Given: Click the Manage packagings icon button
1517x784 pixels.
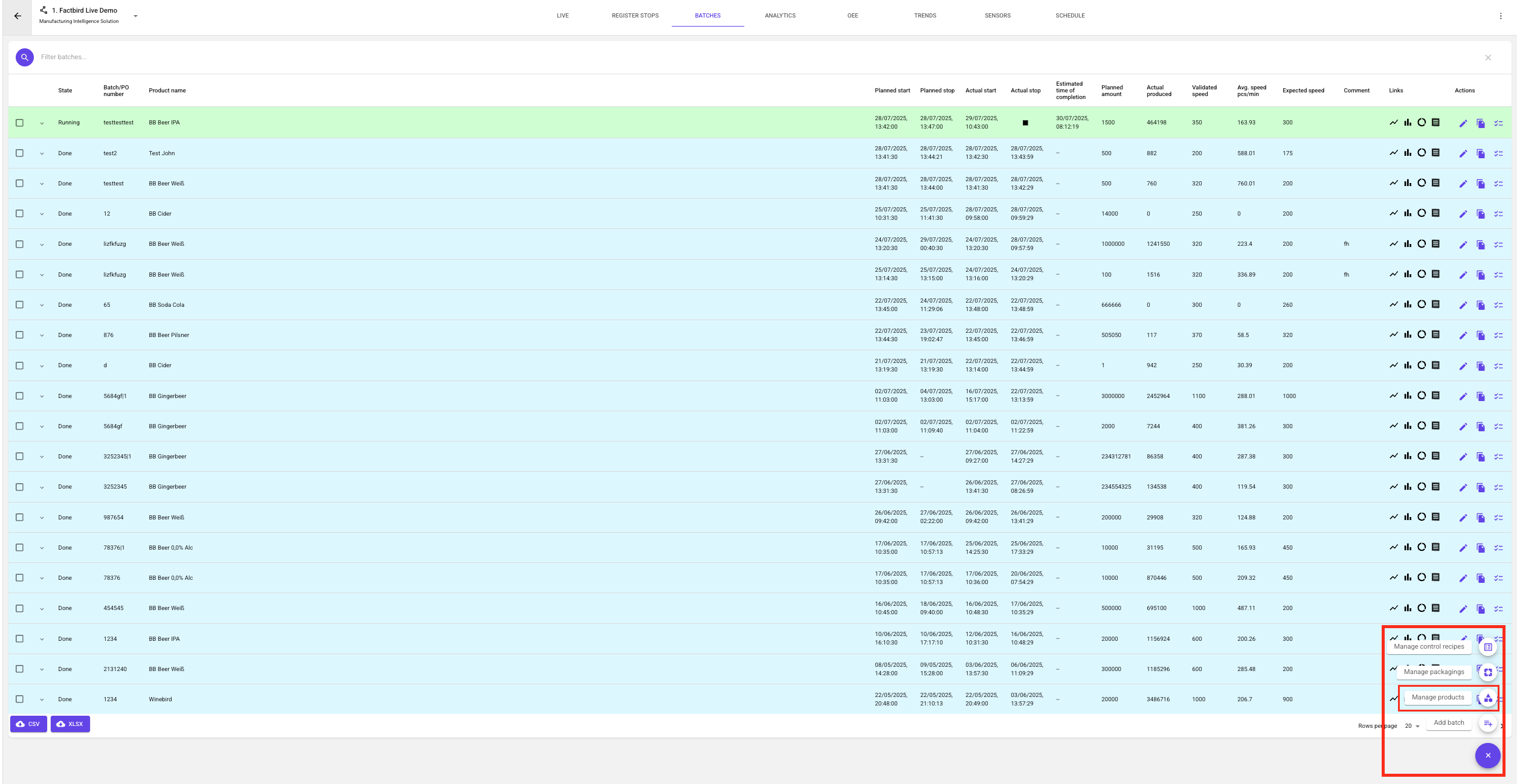Looking at the screenshot, I should [x=1488, y=672].
